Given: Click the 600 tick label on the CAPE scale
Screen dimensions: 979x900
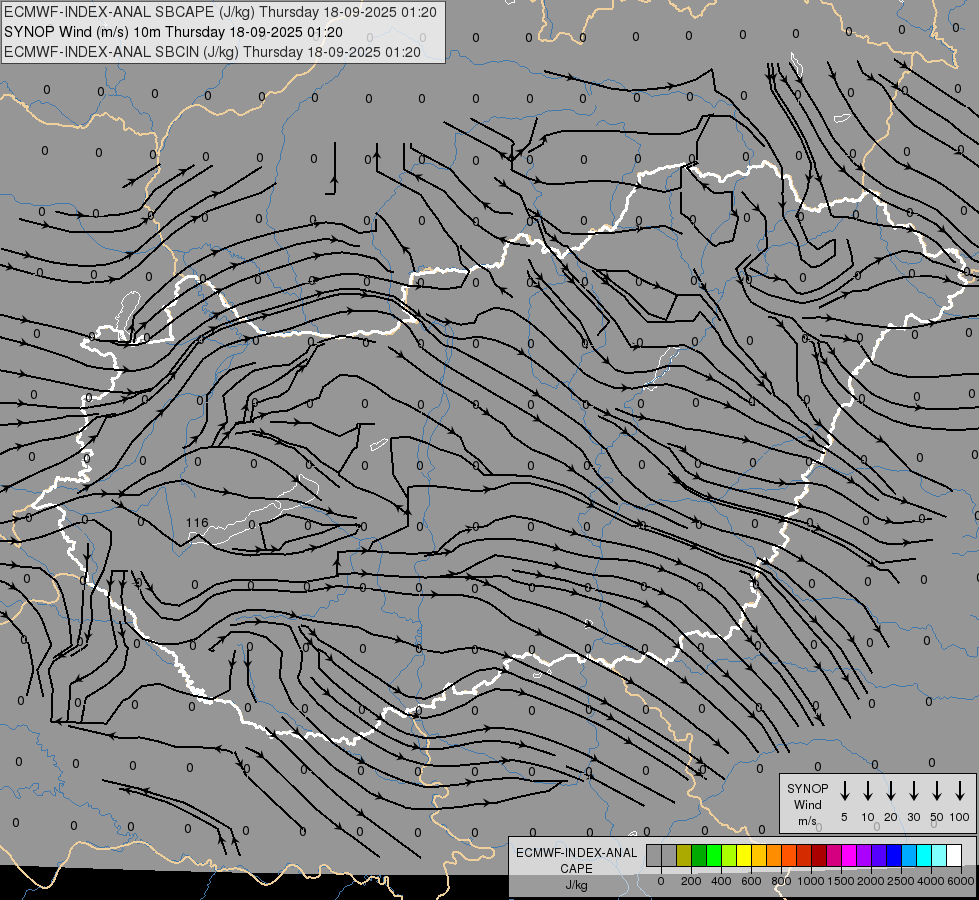Looking at the screenshot, I should [x=751, y=881].
